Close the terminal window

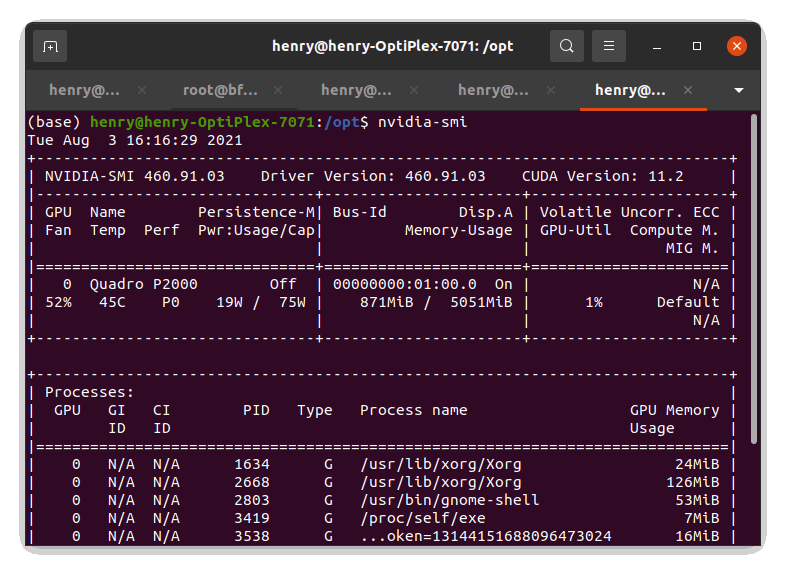coord(737,46)
